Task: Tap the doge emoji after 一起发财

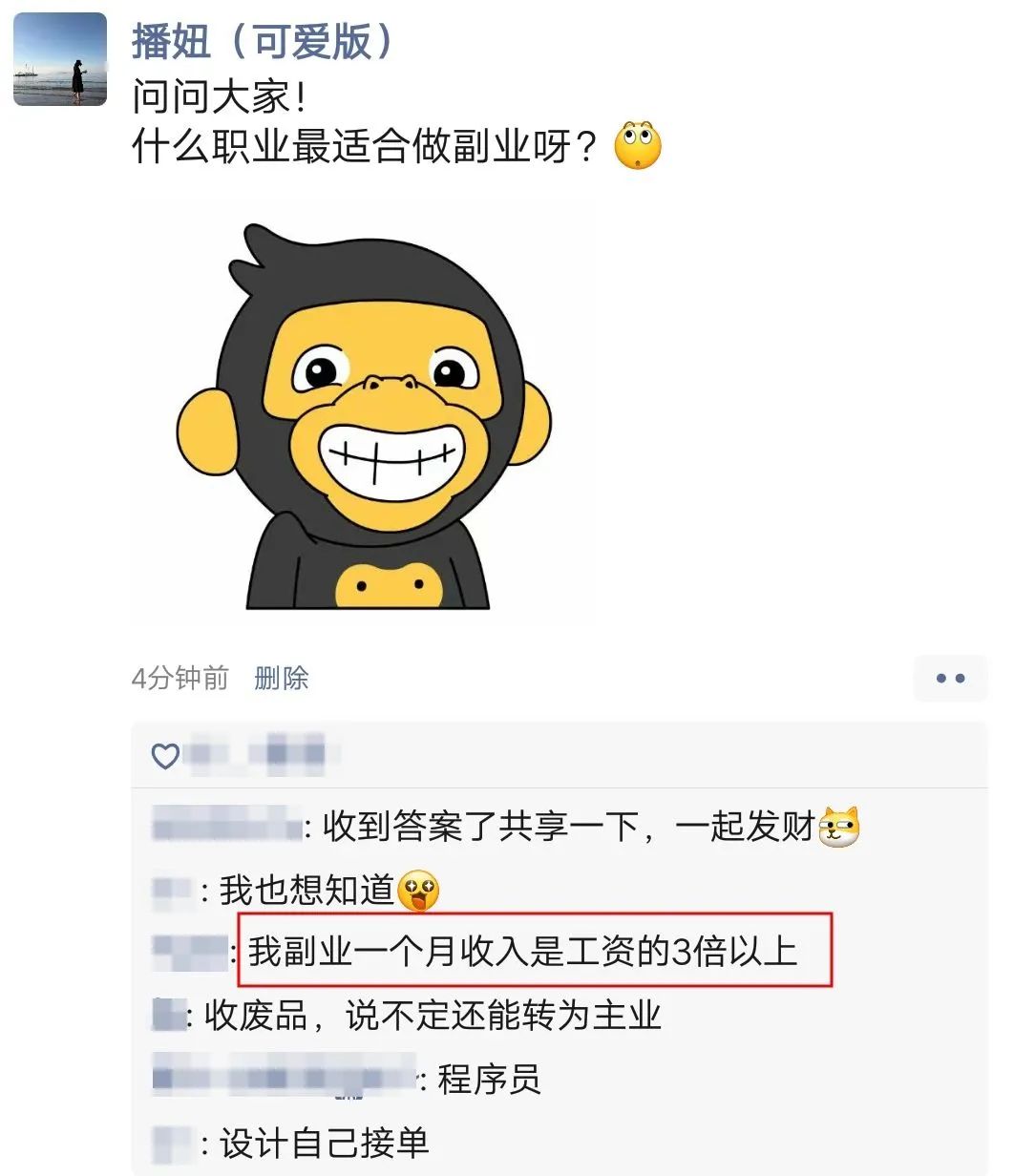Action: [x=838, y=827]
